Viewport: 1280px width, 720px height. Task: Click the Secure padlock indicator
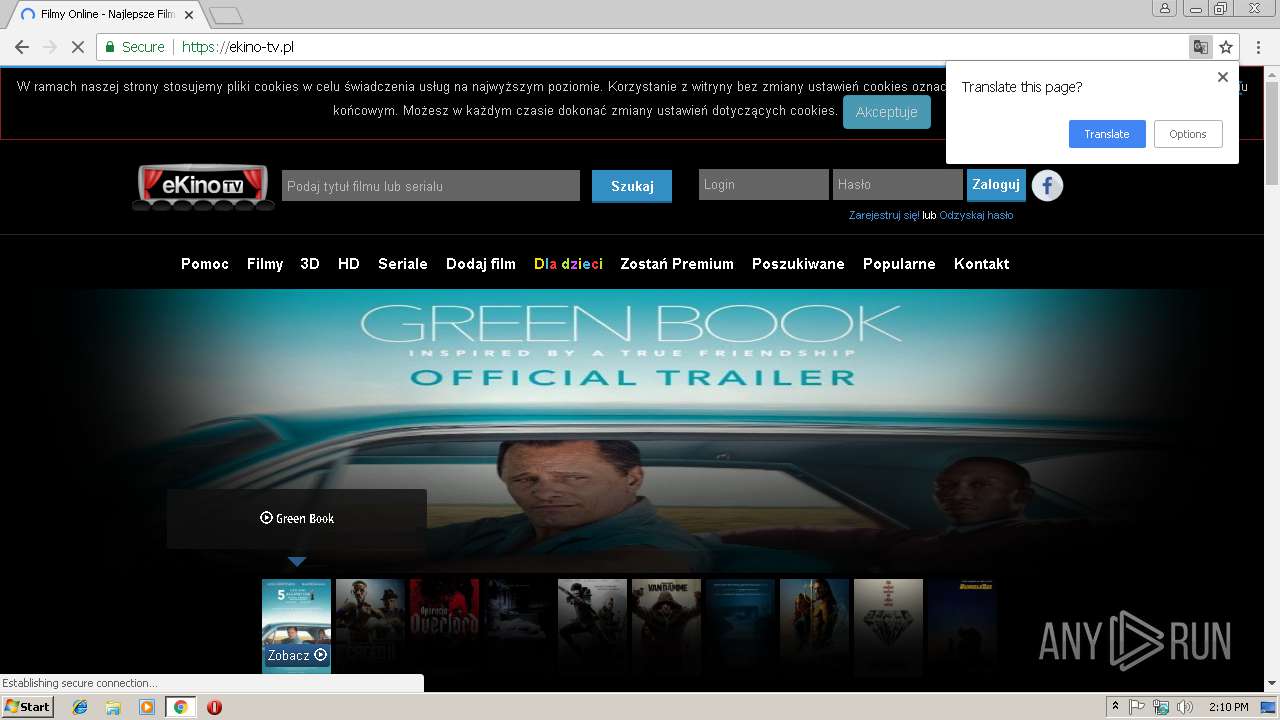(135, 47)
